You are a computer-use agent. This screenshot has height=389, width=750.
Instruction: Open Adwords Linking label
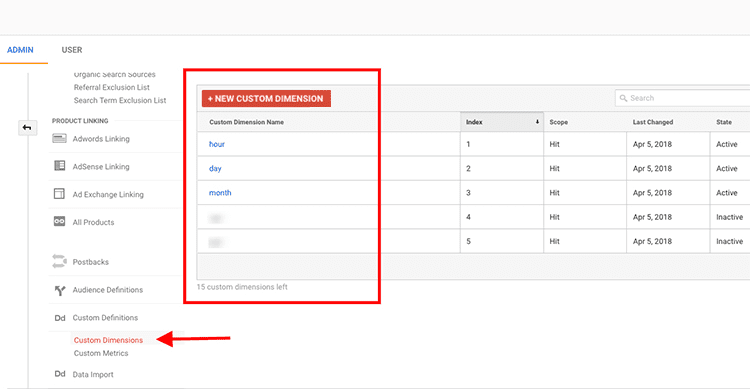tap(101, 139)
